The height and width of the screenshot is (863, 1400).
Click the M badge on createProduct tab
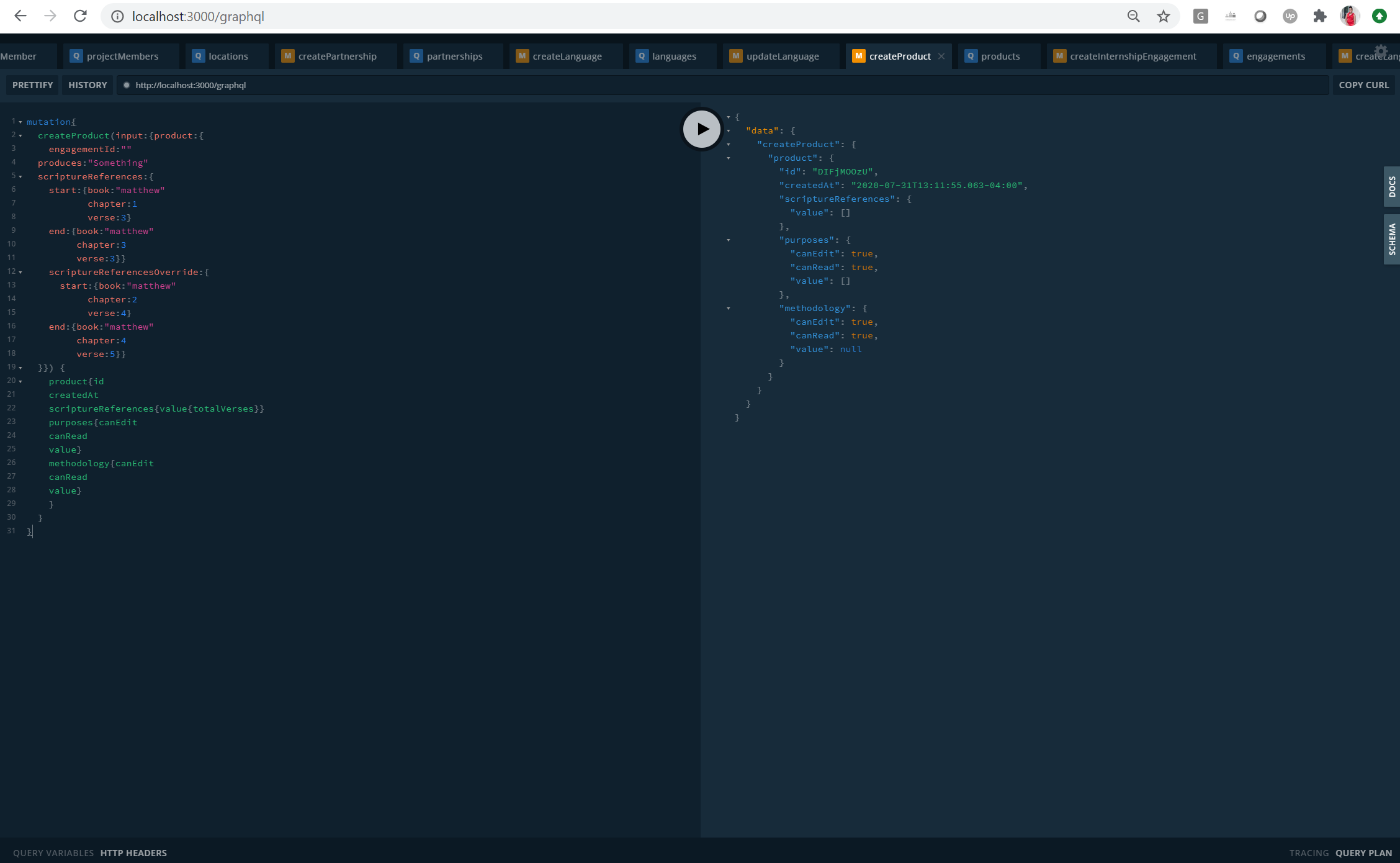(x=859, y=56)
